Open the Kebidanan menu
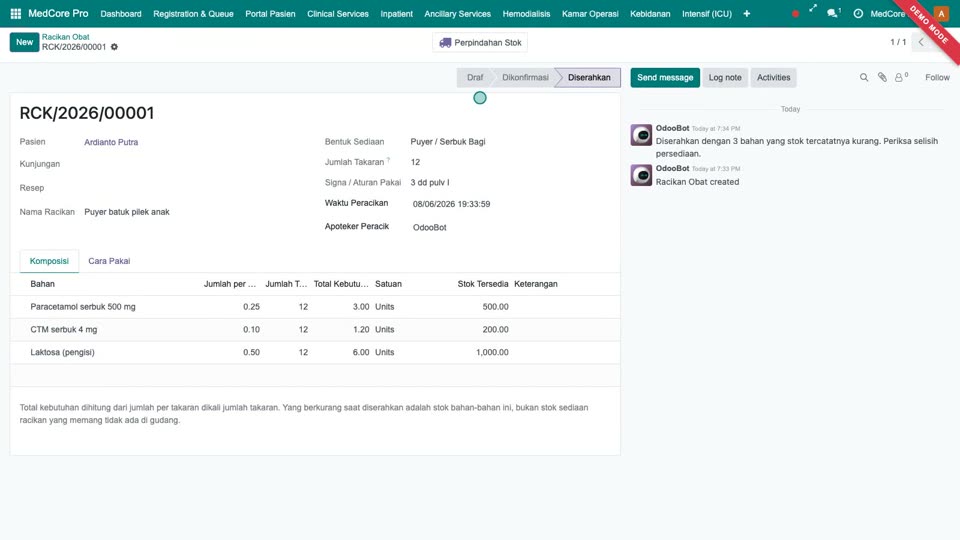960x540 pixels. (650, 13)
